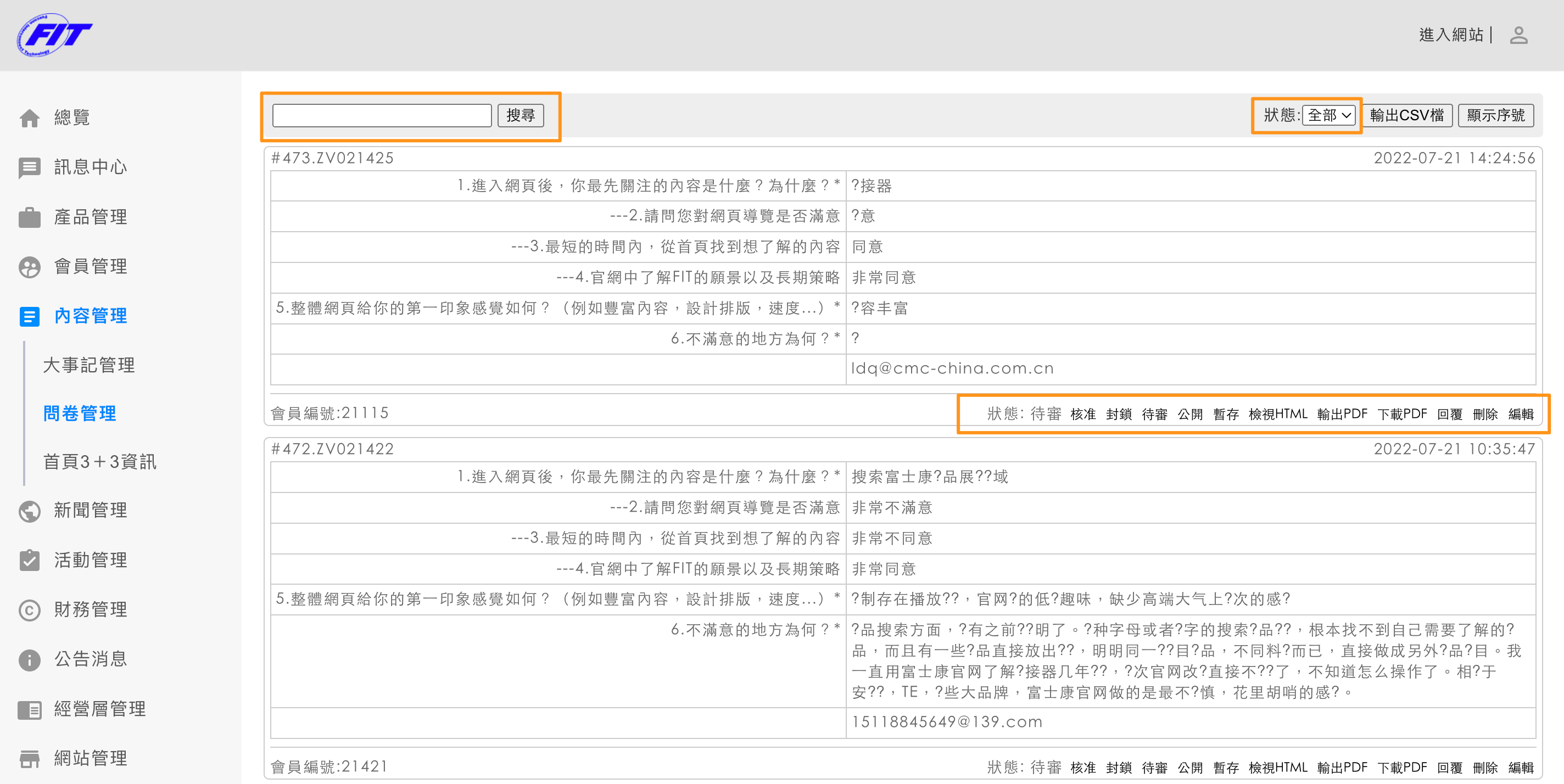Click 會員編號:21421 text
The width and height of the screenshot is (1564, 784).
click(x=329, y=768)
